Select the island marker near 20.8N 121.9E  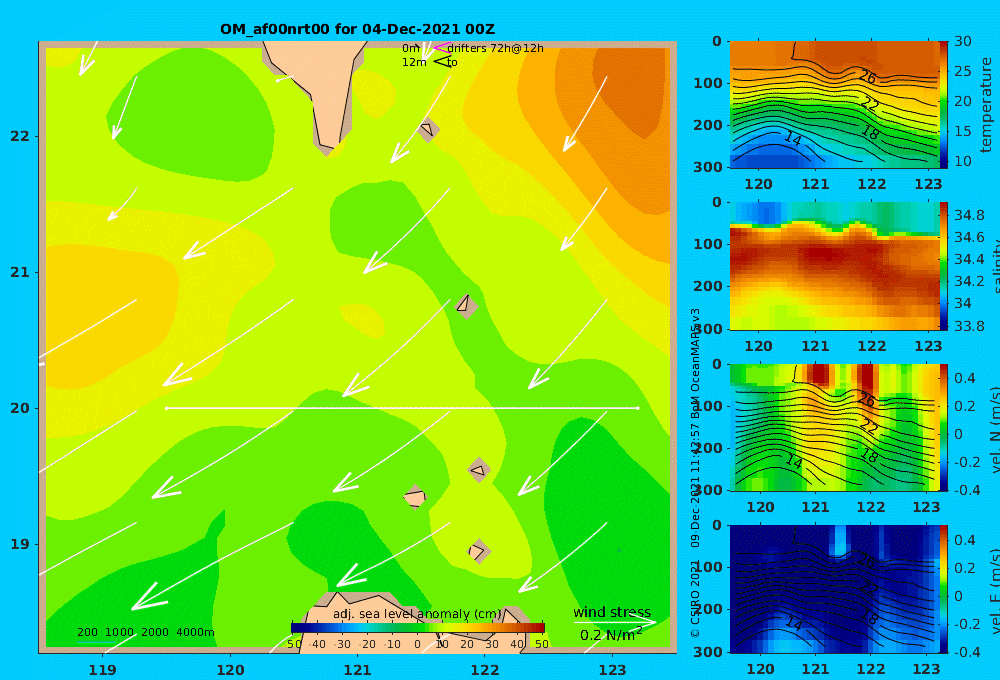[x=466, y=305]
